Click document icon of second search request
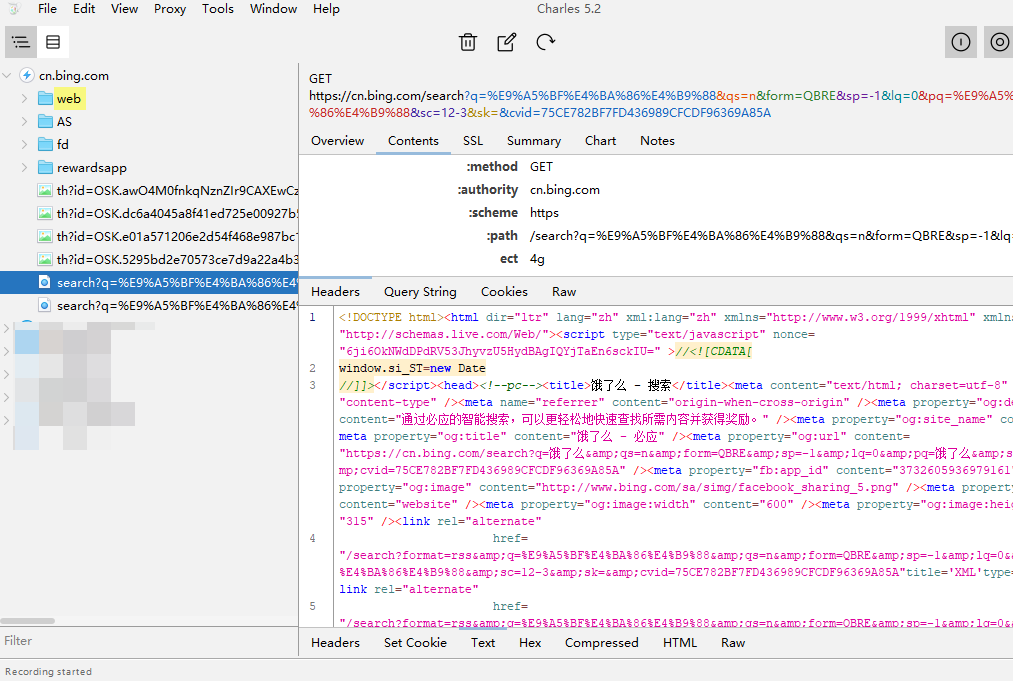Screen dimensions: 1013x681 click(45, 306)
